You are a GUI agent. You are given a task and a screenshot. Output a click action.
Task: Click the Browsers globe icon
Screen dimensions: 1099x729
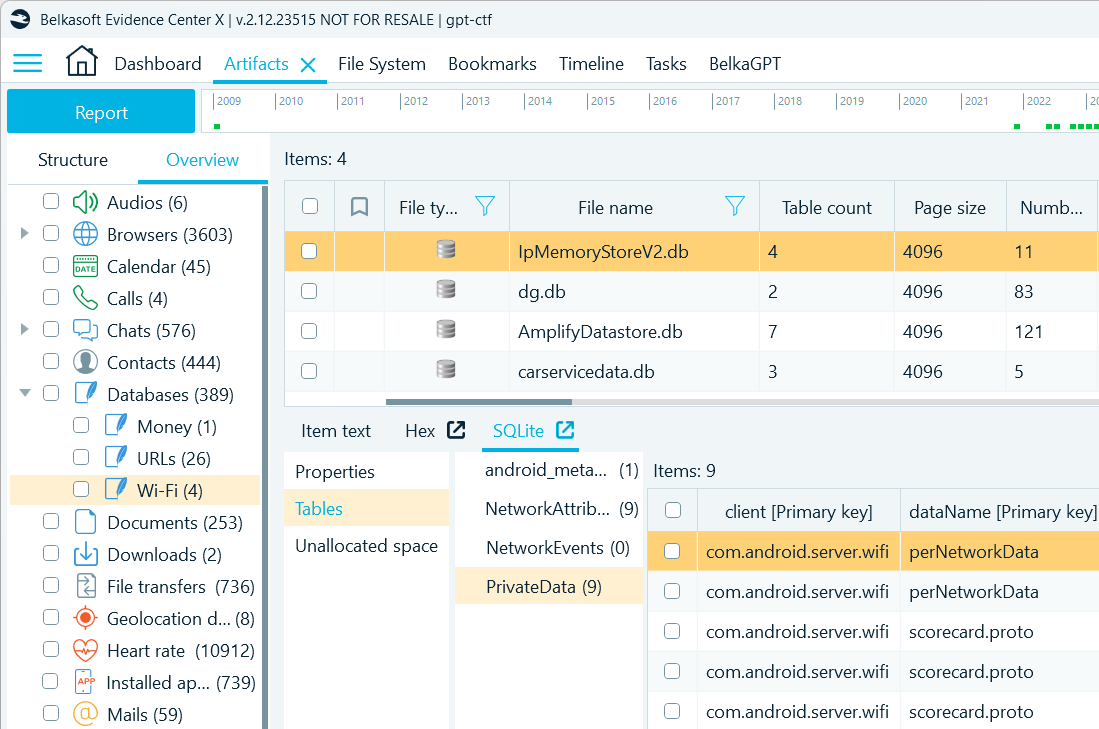86,234
